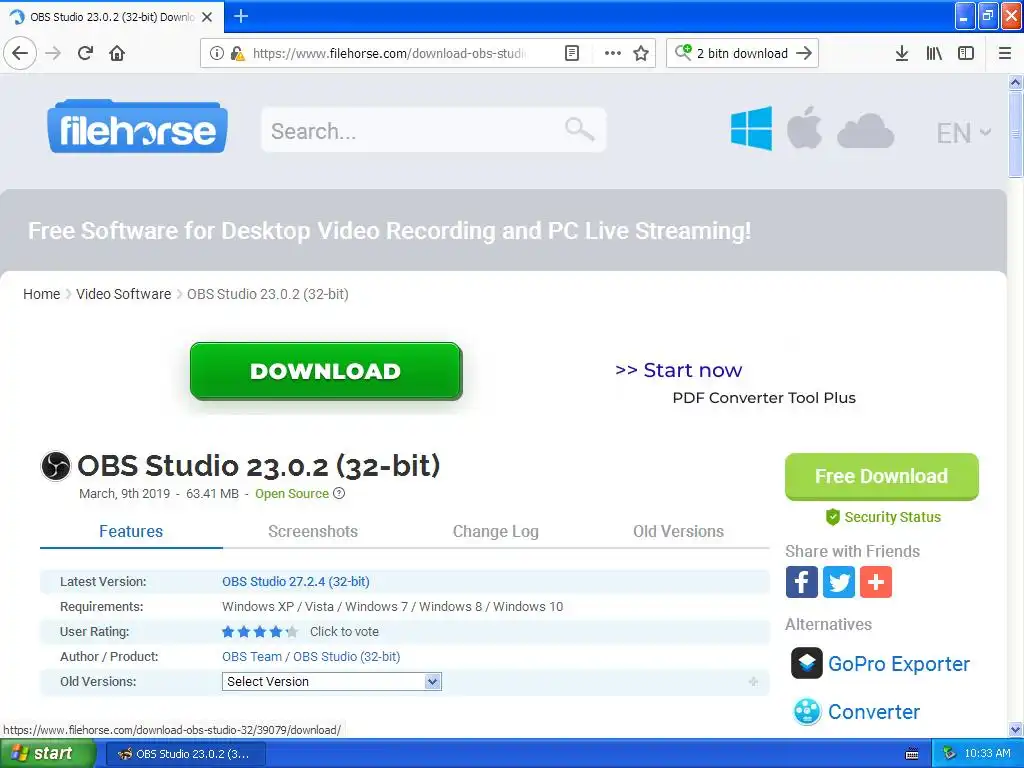
Task: Open GoPro Exporter alternative link
Action: coord(899,664)
